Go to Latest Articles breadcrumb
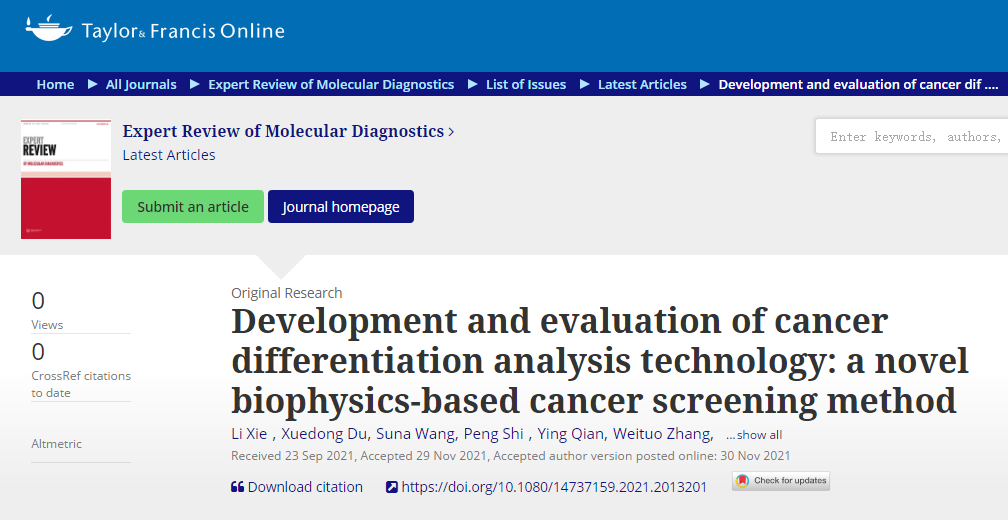The image size is (1008, 520). tap(642, 85)
